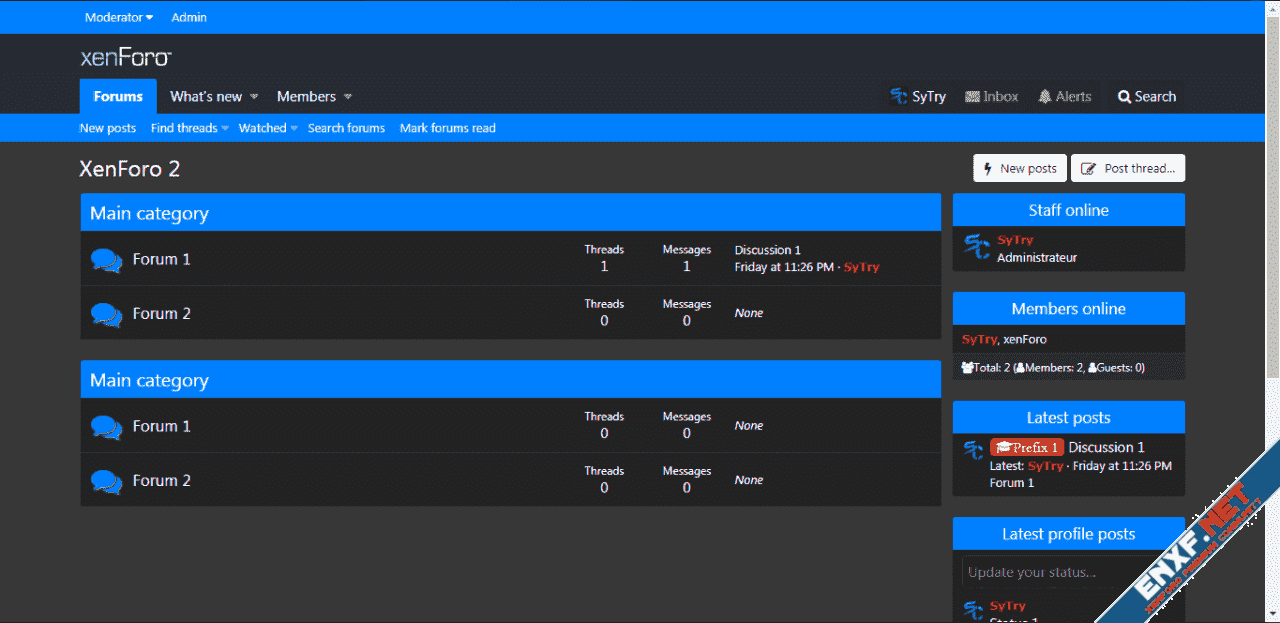Click the SyTry user avatar in navigation bar
Screen dimensions: 1280x623
point(898,97)
